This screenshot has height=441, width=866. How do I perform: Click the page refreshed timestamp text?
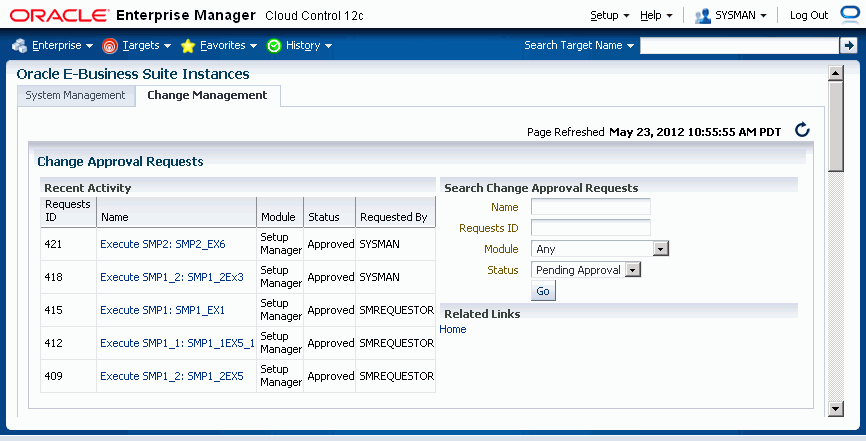tap(695, 132)
